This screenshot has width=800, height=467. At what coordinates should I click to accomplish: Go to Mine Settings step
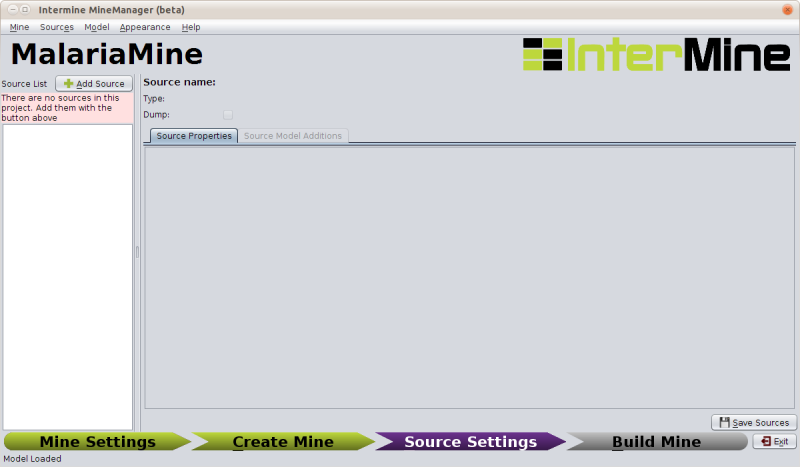pyautogui.click(x=97, y=441)
